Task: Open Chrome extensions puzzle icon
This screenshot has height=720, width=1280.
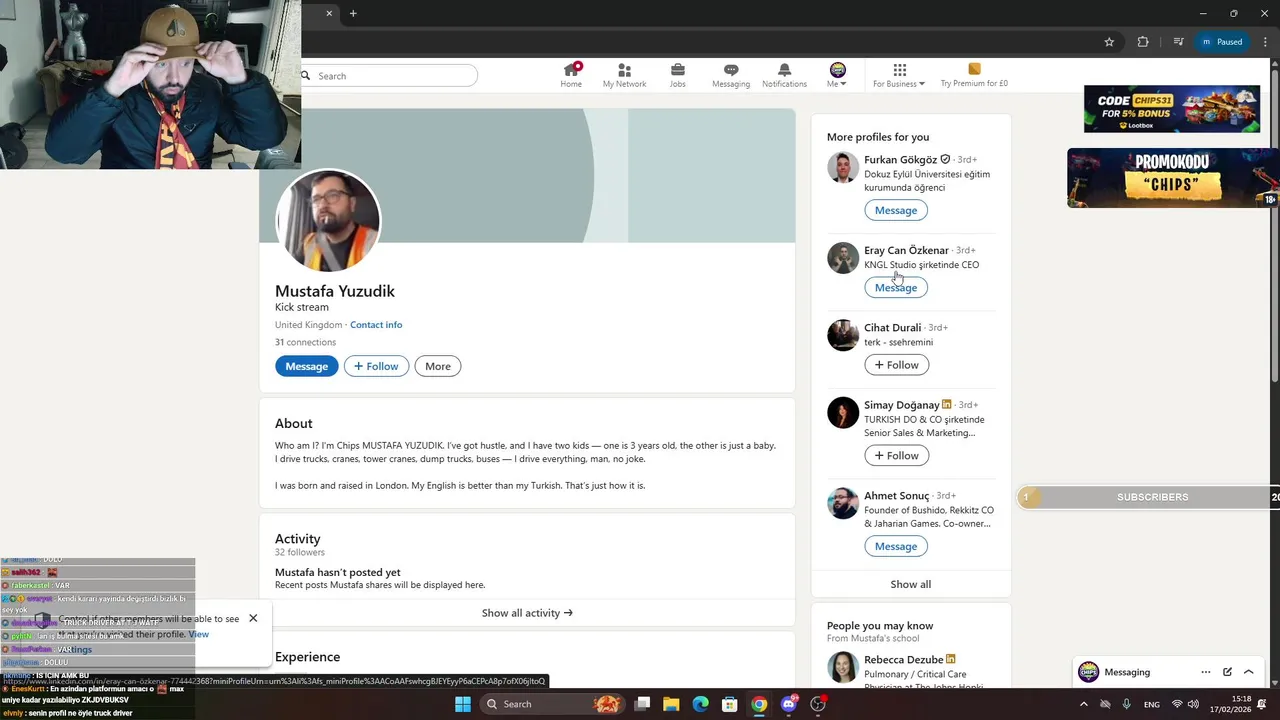Action: (x=1143, y=42)
